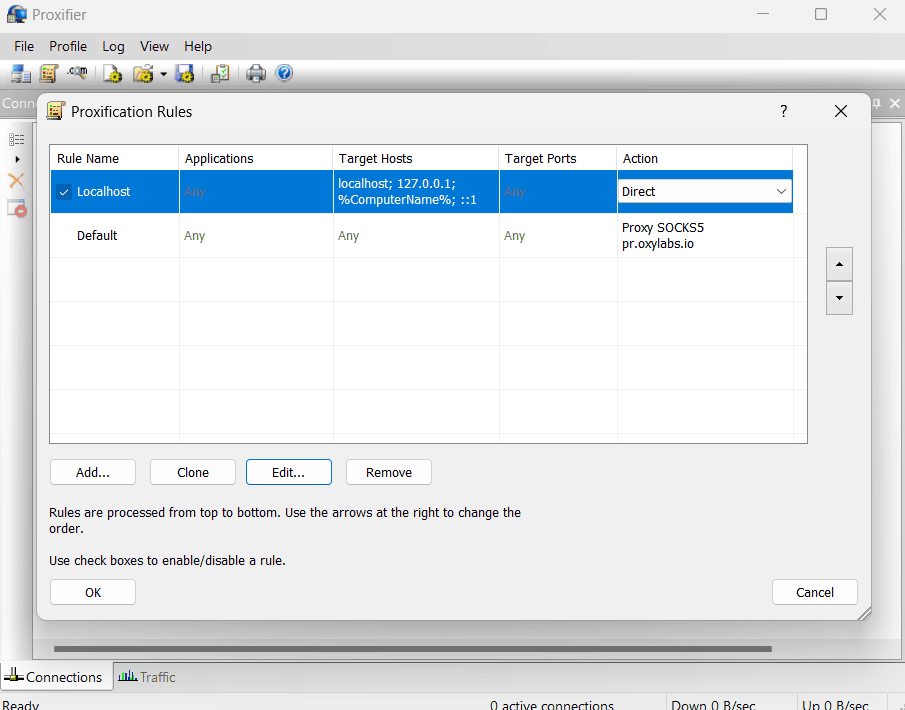Screen dimensions: 905x710
Task: Click the small black arrow in the left sidebar
Action: tap(17, 159)
